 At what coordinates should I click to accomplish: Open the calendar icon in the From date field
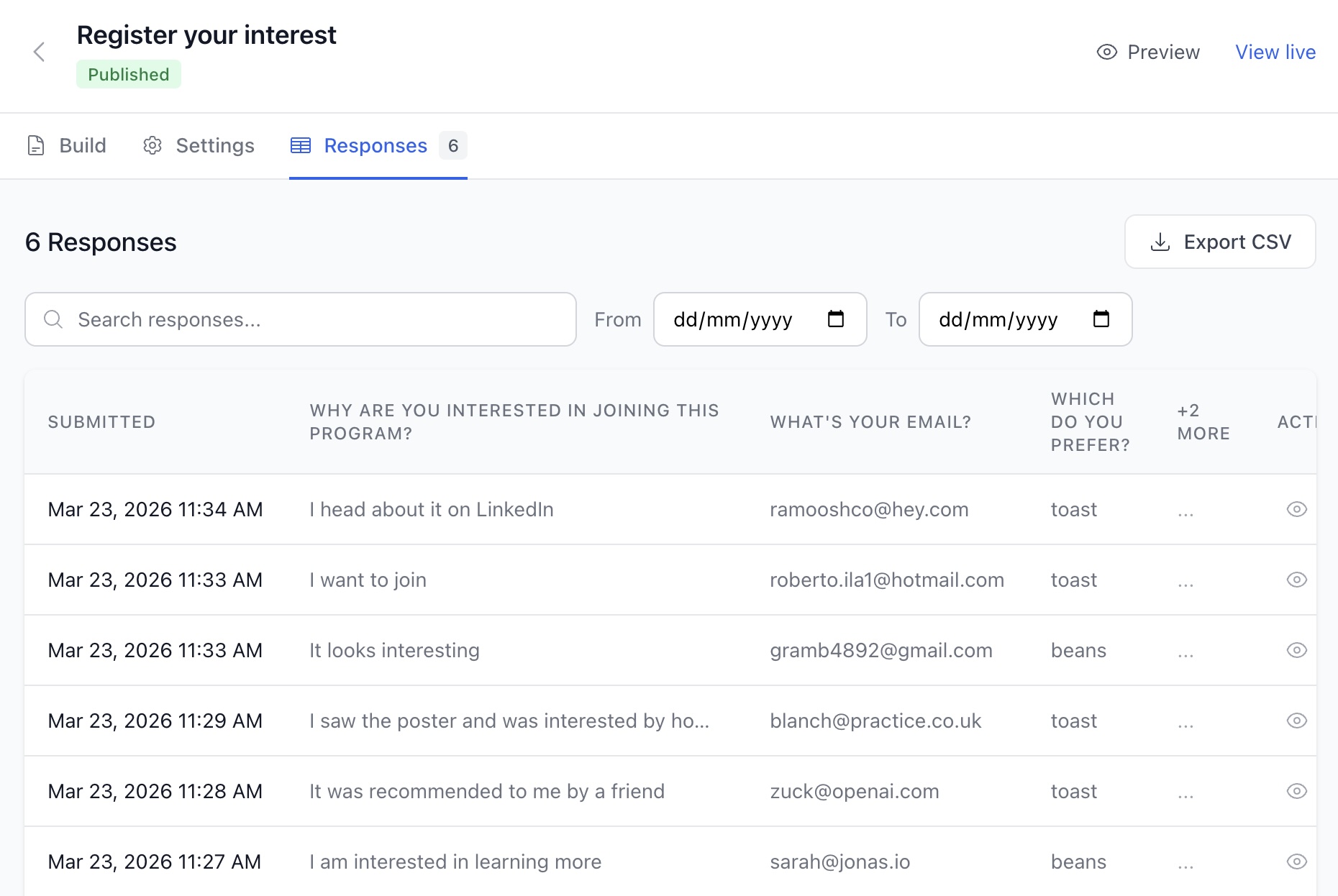pyautogui.click(x=835, y=319)
